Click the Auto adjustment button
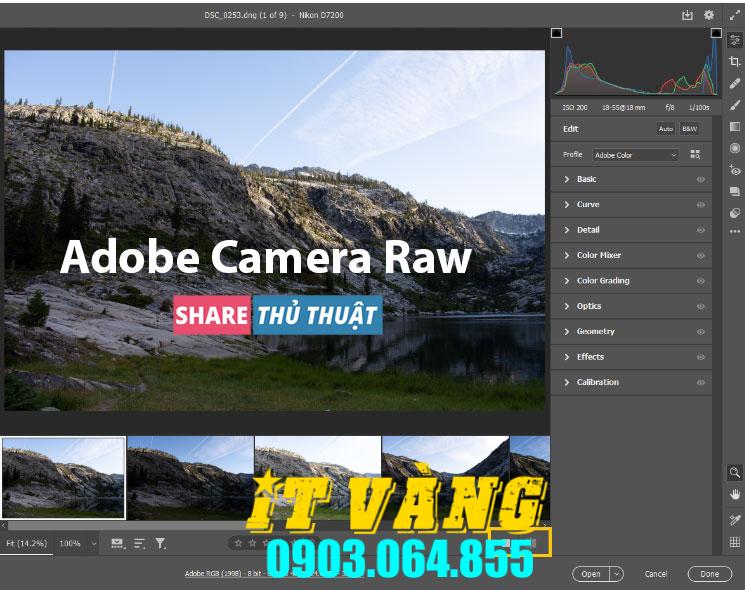 pyautogui.click(x=666, y=129)
